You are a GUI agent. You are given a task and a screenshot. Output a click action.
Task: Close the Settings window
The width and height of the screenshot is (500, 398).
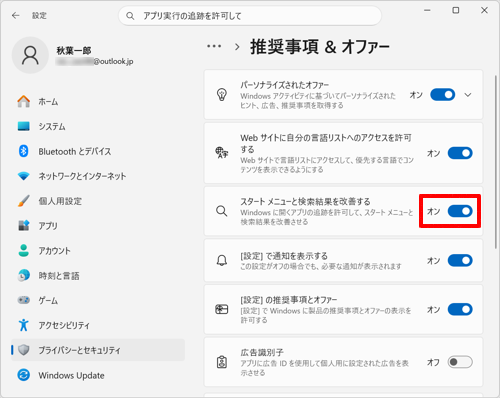[x=484, y=11]
